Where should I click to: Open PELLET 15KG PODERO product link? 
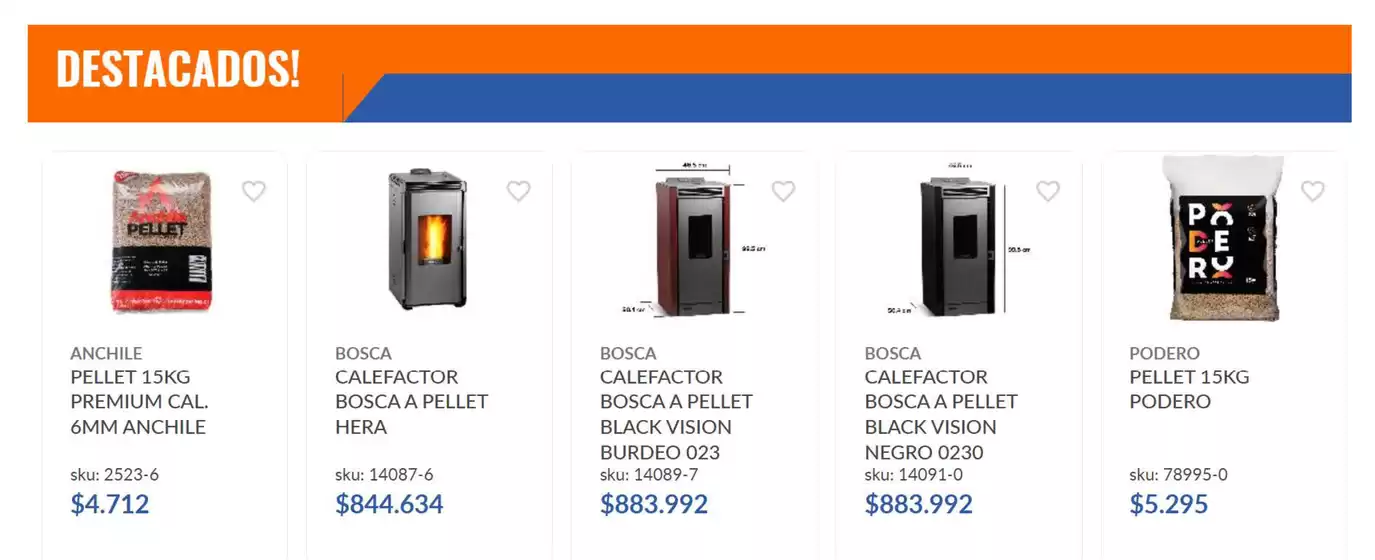1190,389
